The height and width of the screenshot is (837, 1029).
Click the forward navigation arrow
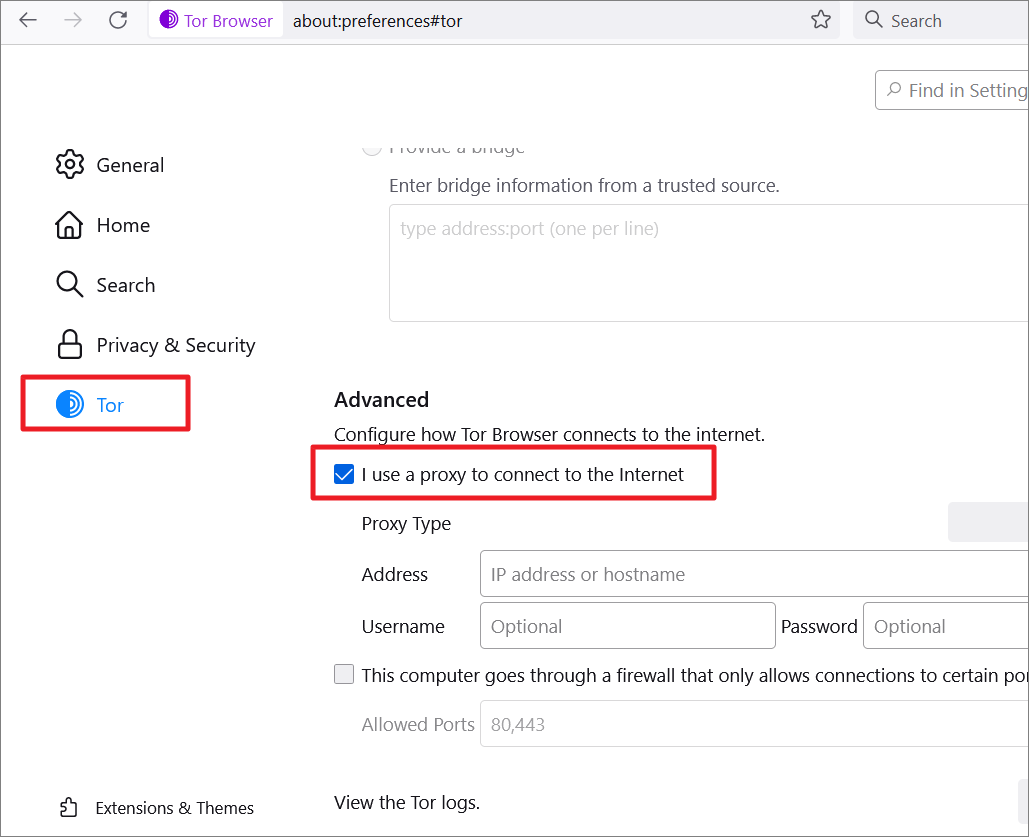73,20
